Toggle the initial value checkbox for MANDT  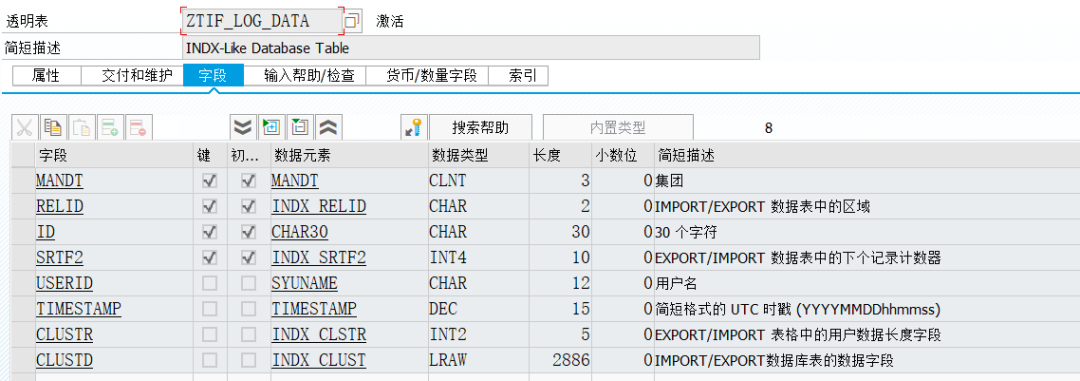coord(249,181)
